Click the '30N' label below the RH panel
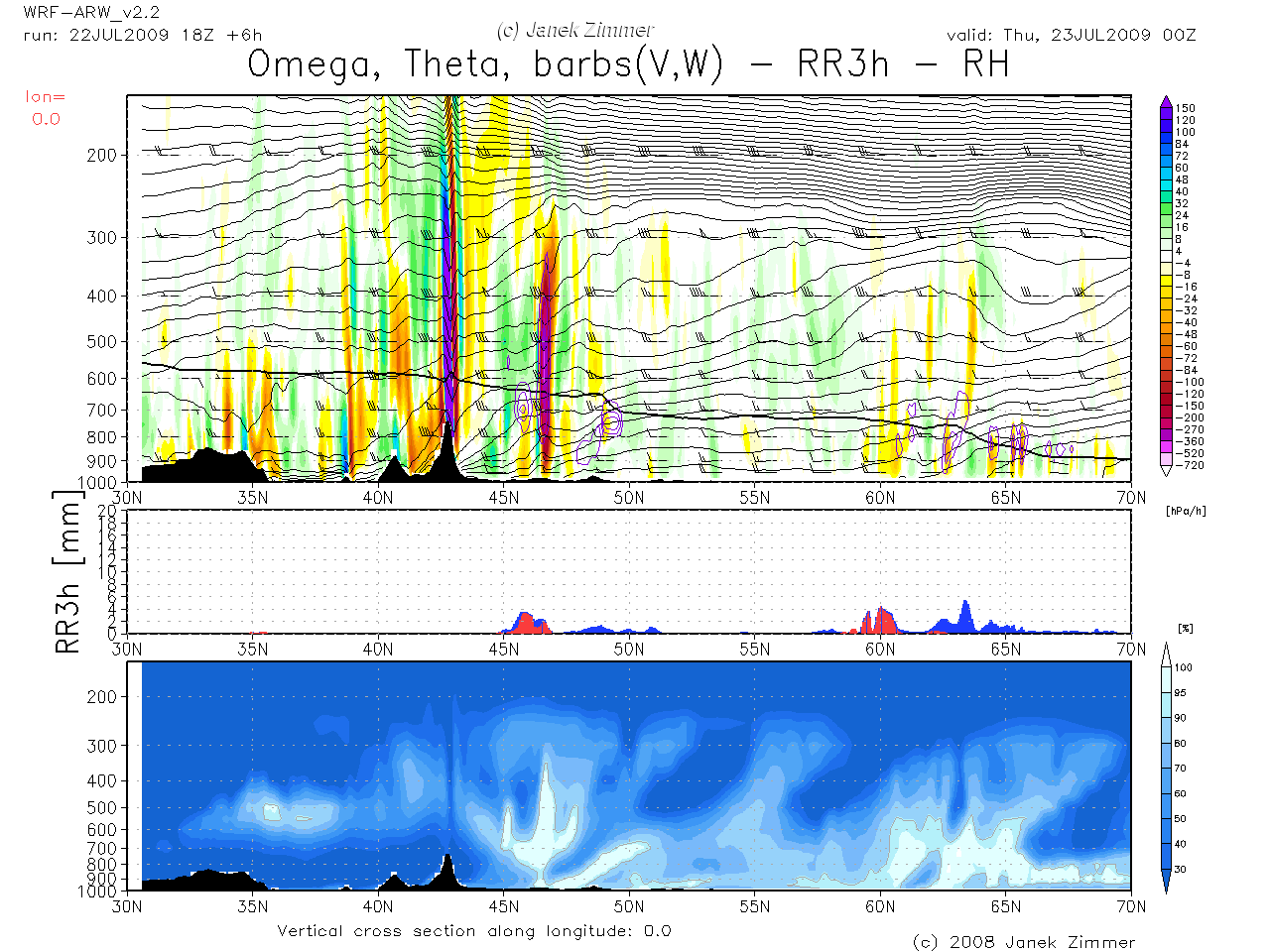Image resolution: width=1270 pixels, height=952 pixels. coord(127,905)
